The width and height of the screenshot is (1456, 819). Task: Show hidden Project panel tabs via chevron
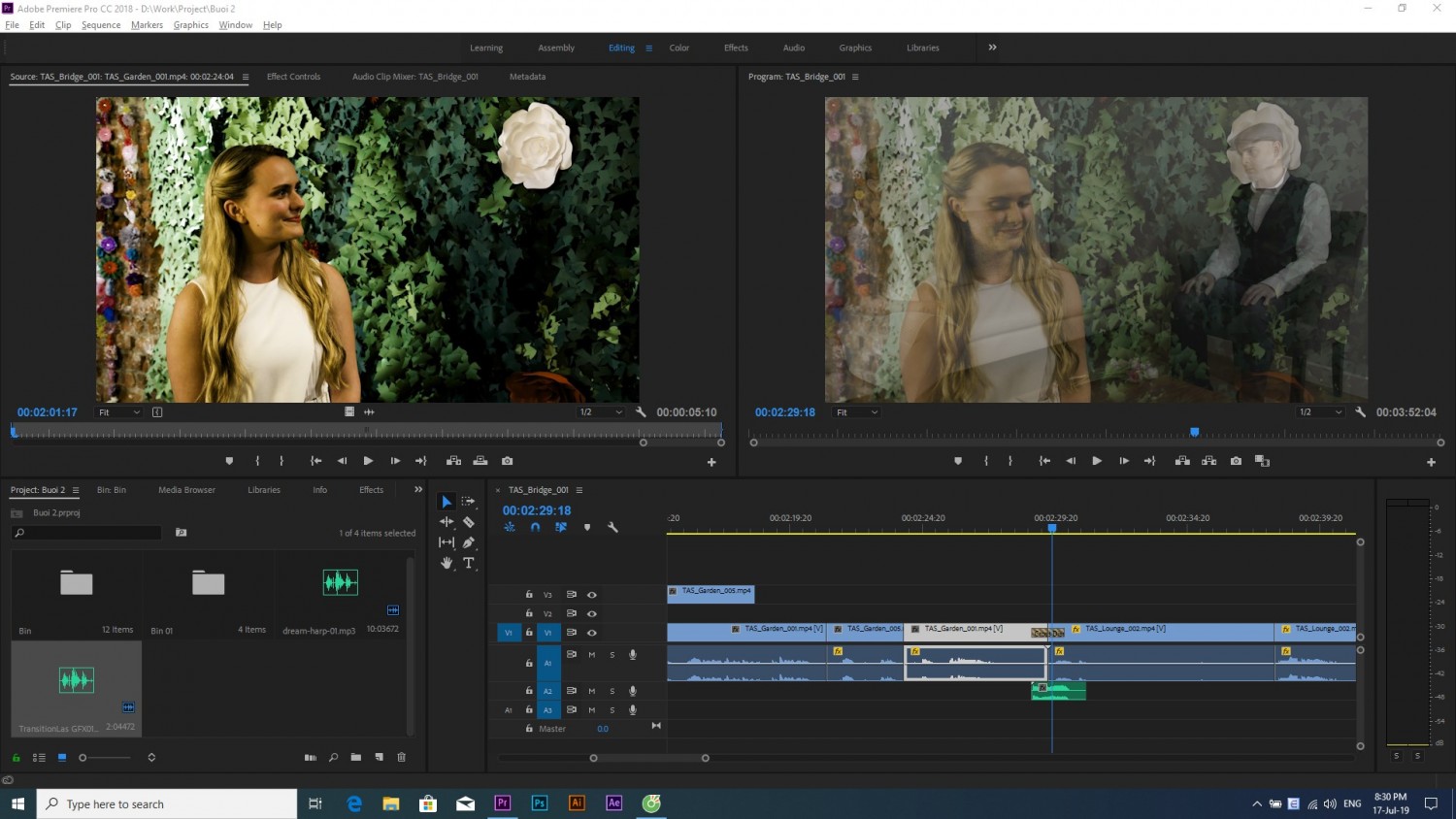coord(418,490)
